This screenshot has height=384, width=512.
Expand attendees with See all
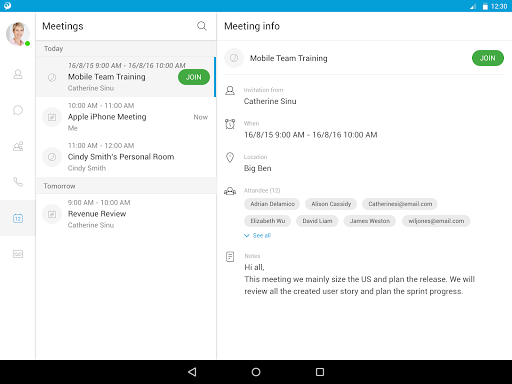point(258,236)
